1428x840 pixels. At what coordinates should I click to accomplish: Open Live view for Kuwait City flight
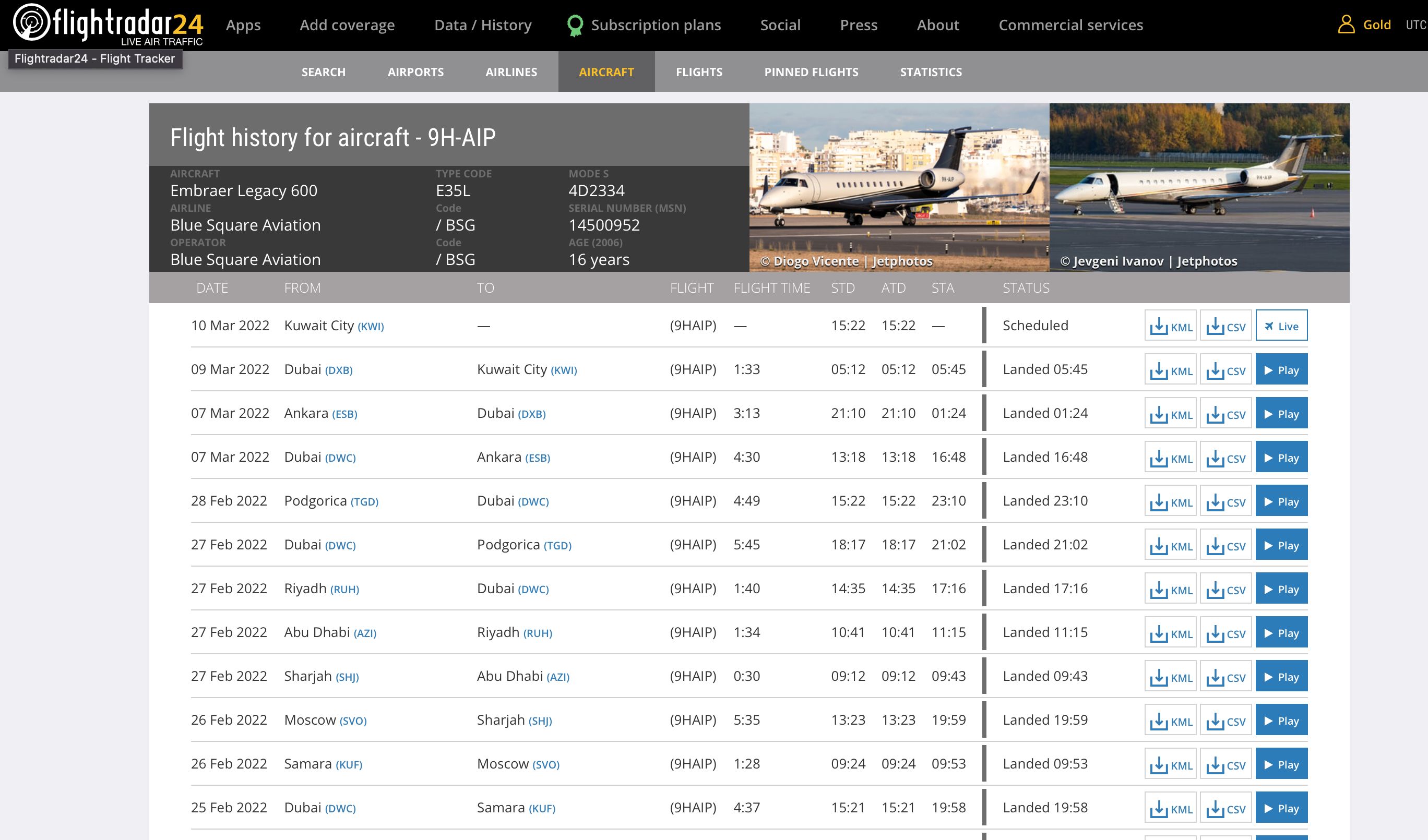pos(1281,326)
